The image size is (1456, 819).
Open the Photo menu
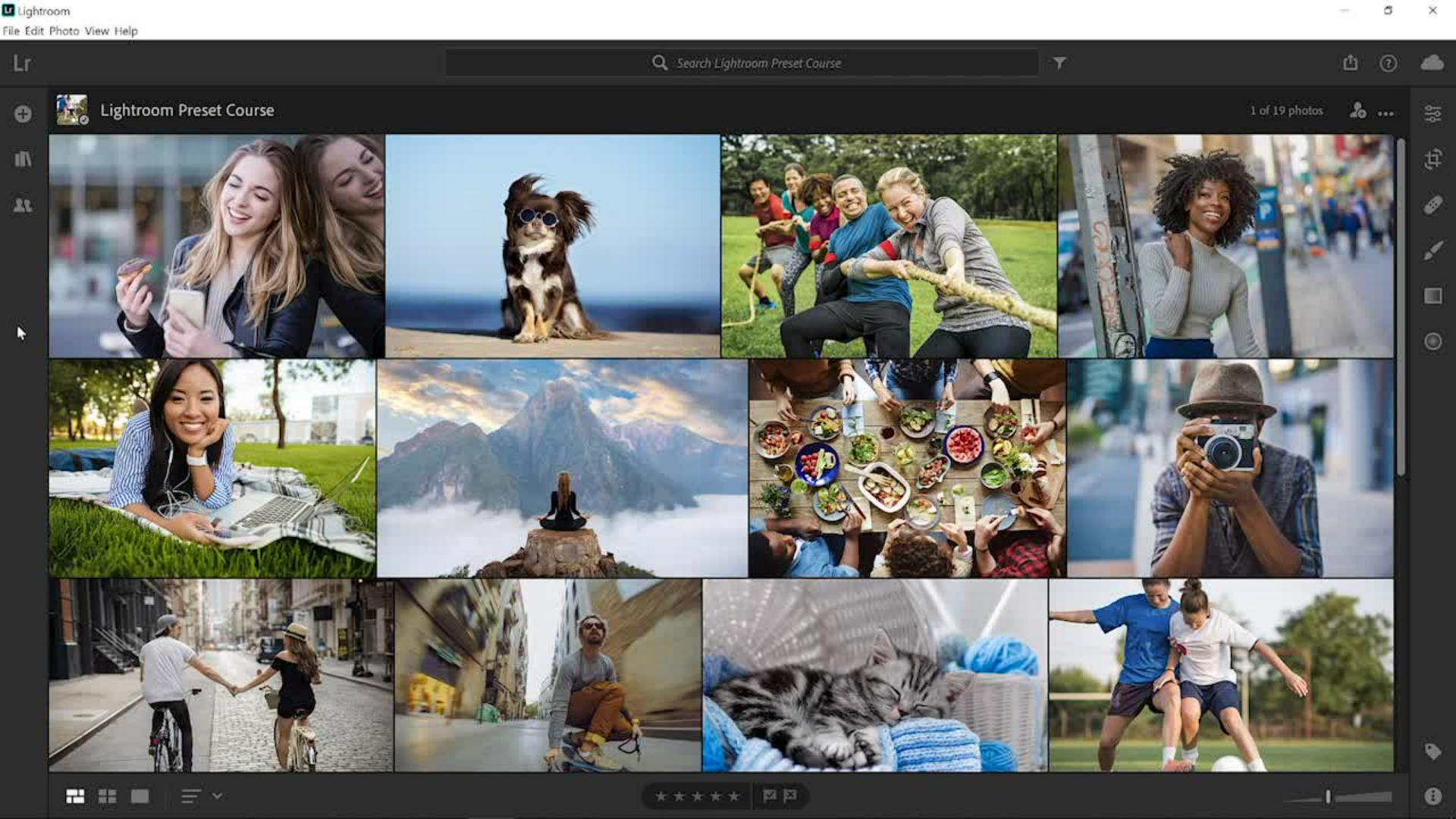(64, 31)
